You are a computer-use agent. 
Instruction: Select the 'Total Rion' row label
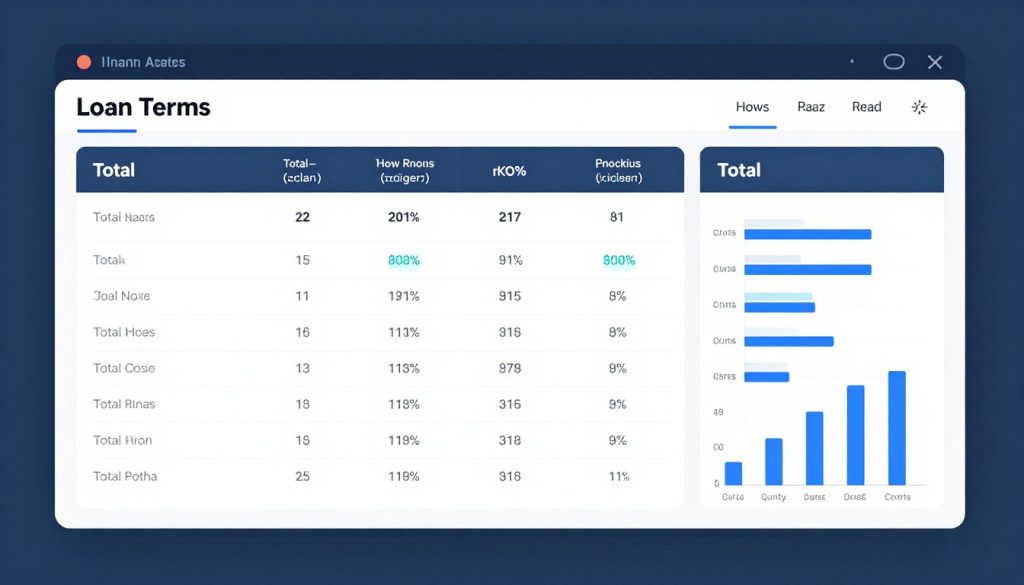click(x=122, y=440)
